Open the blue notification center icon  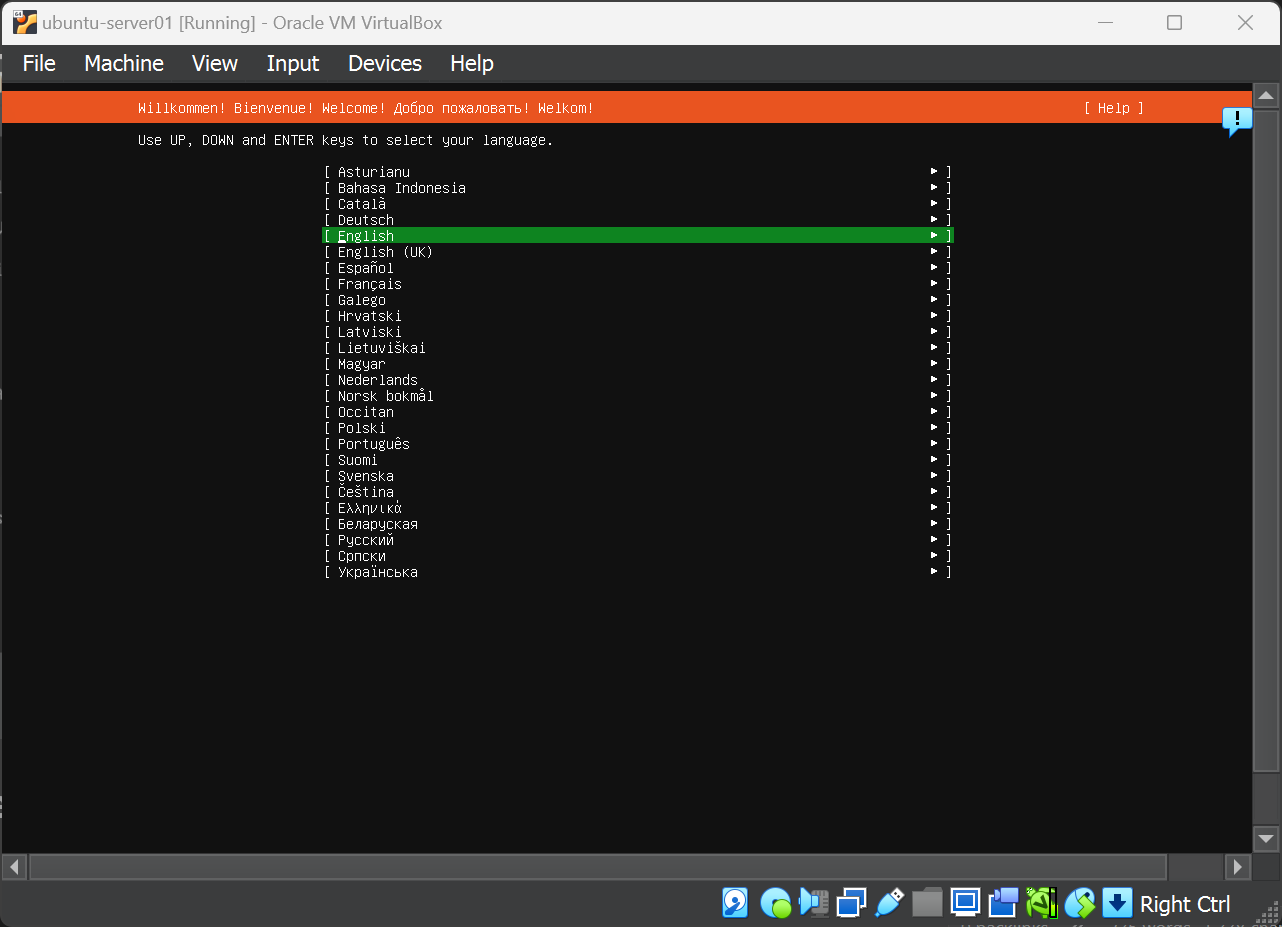pos(1237,121)
